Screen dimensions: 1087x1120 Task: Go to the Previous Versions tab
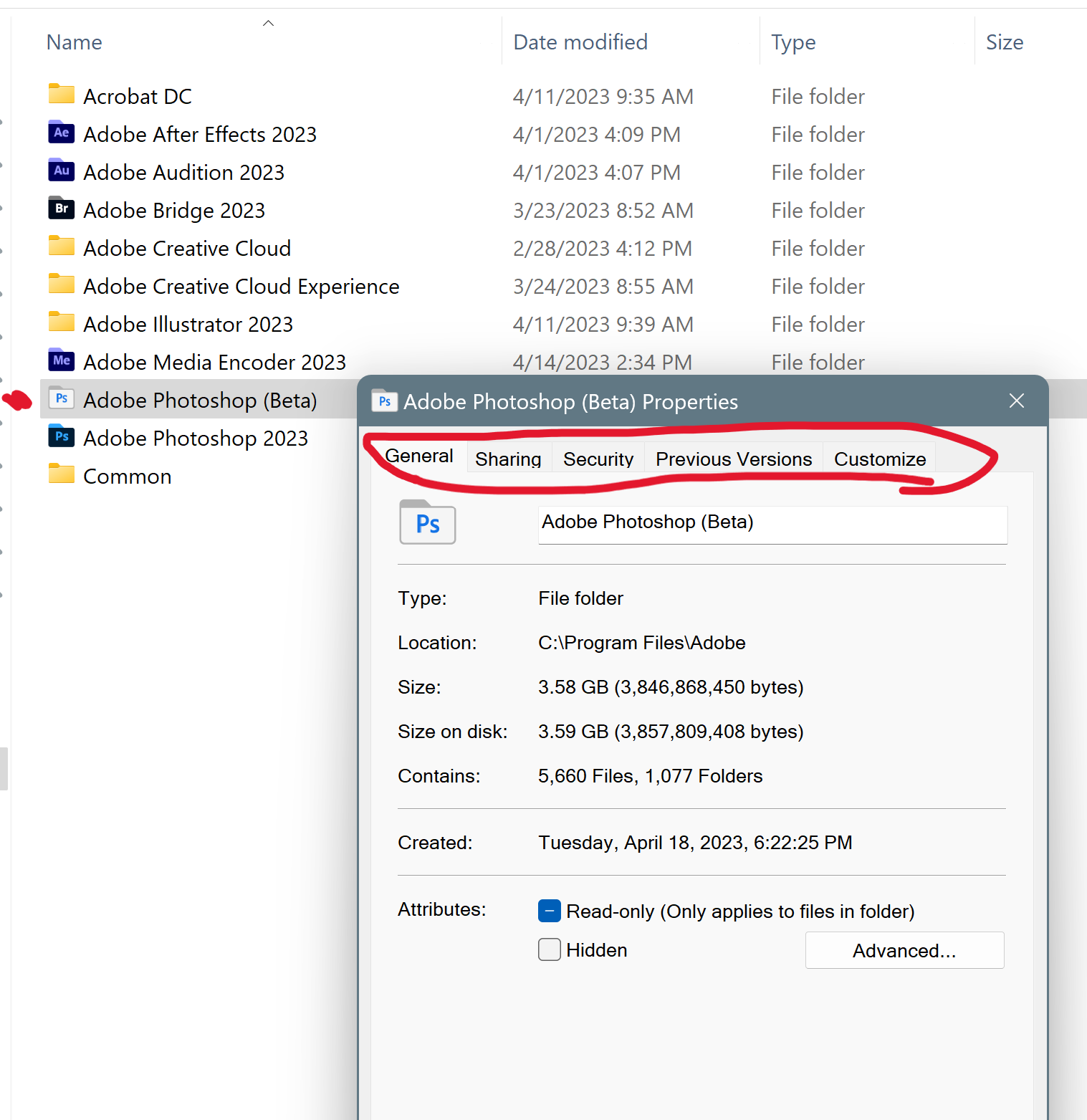coord(734,459)
